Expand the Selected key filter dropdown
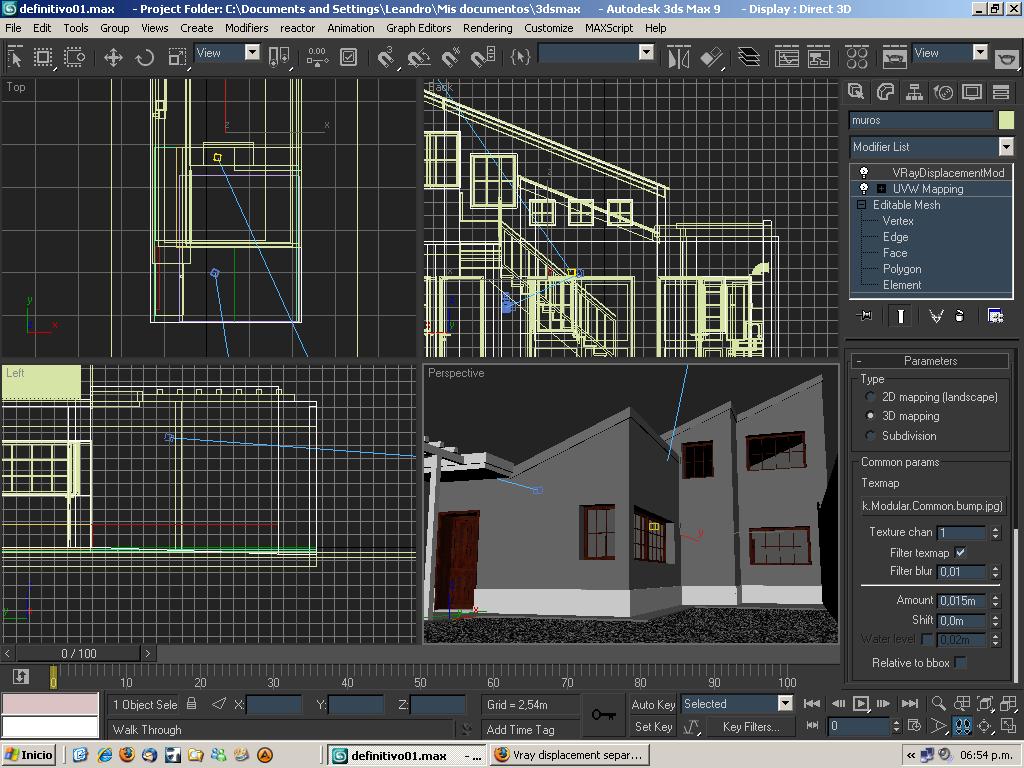 (785, 704)
